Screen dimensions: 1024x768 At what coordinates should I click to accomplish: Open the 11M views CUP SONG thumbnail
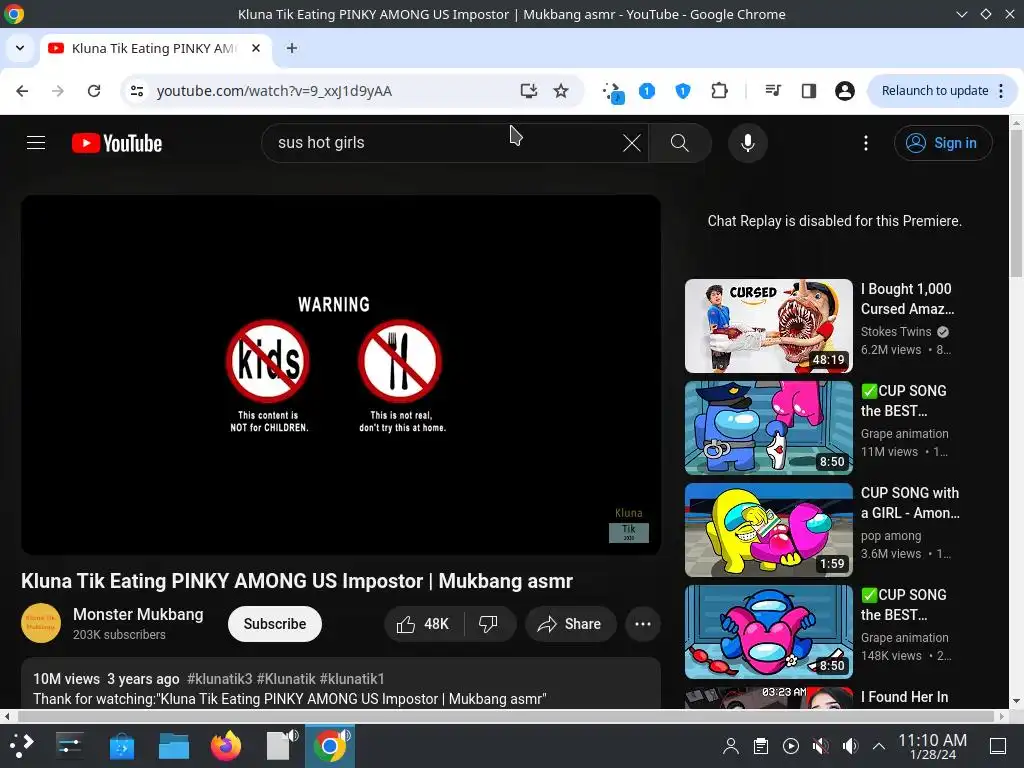click(769, 428)
